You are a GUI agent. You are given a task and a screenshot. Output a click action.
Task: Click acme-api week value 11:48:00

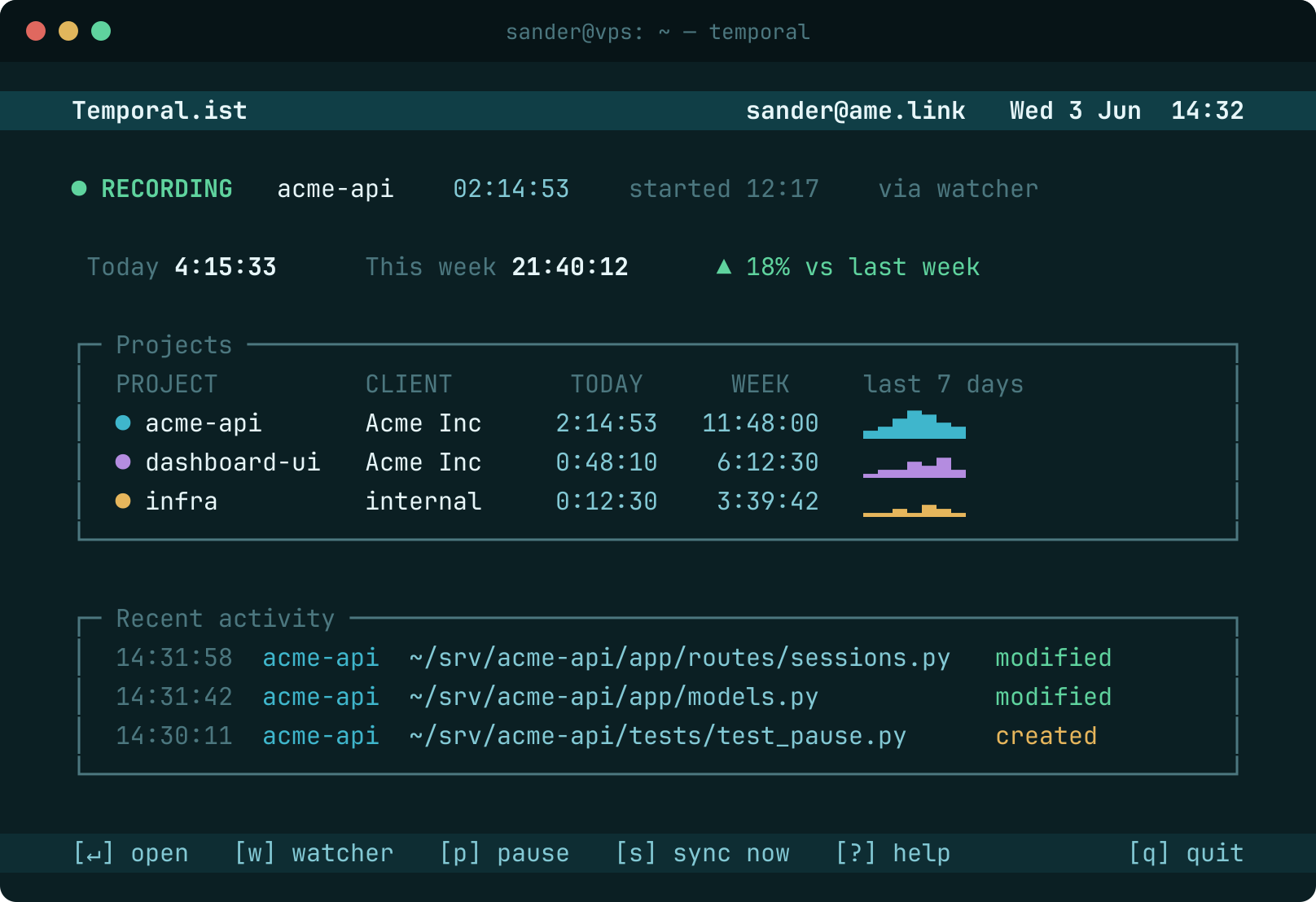[x=761, y=423]
